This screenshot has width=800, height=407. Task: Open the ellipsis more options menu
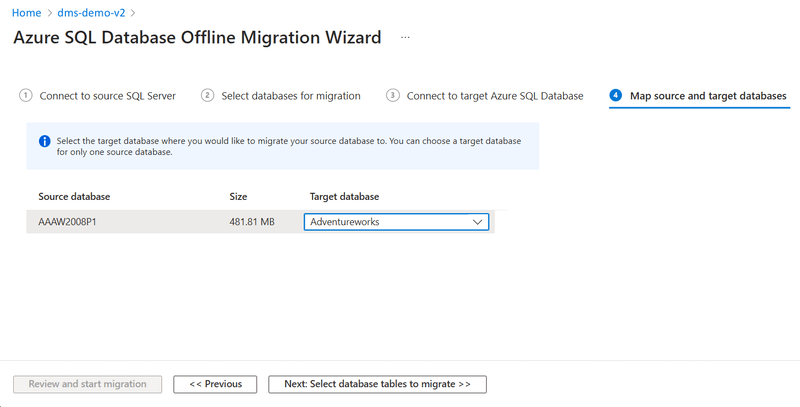(x=405, y=37)
